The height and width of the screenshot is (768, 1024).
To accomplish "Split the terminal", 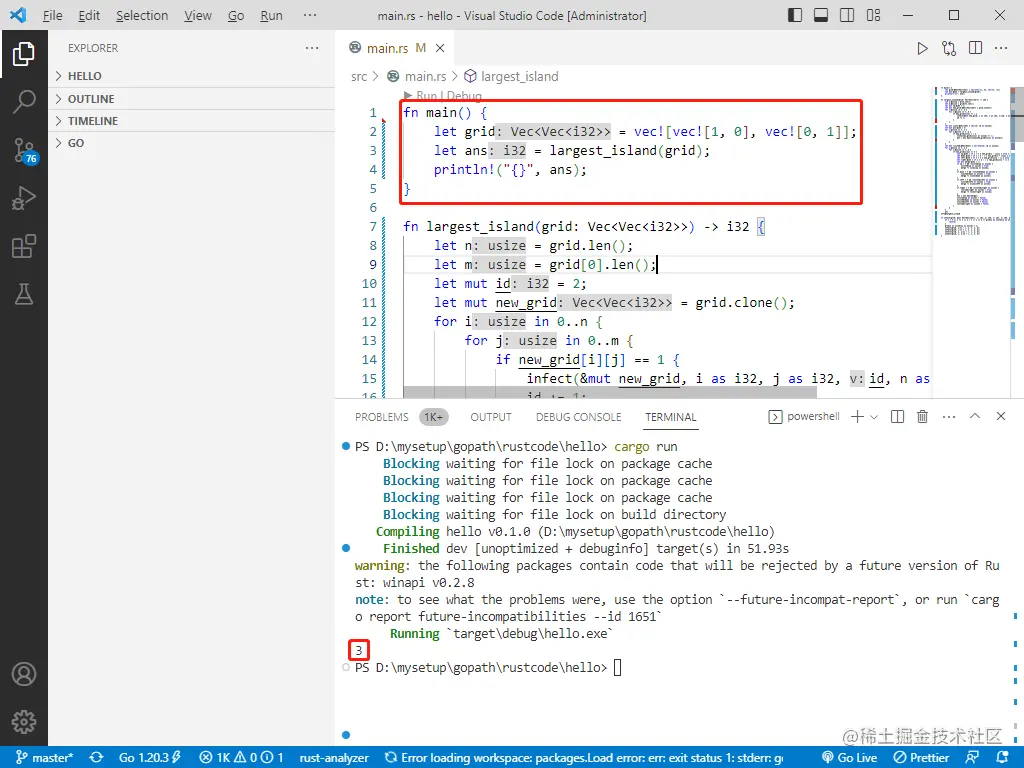I will tap(897, 417).
